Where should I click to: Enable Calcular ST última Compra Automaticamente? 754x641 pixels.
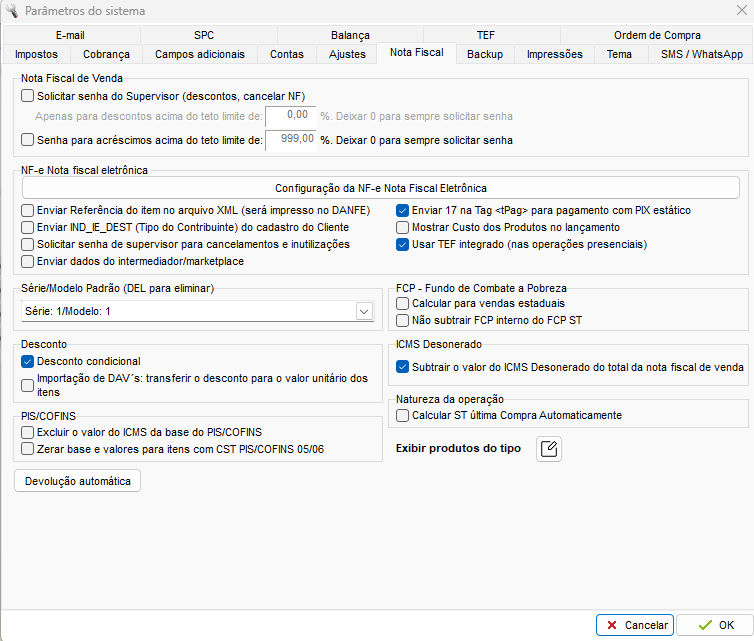[403, 415]
